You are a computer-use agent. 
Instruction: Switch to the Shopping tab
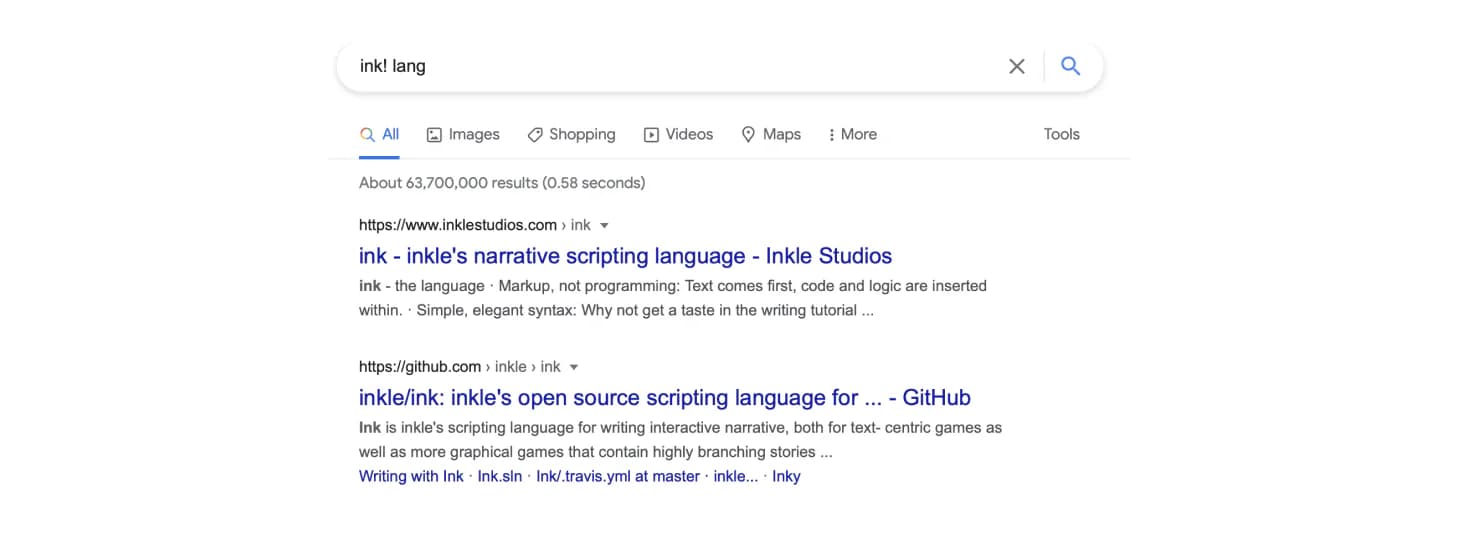pyautogui.click(x=571, y=134)
